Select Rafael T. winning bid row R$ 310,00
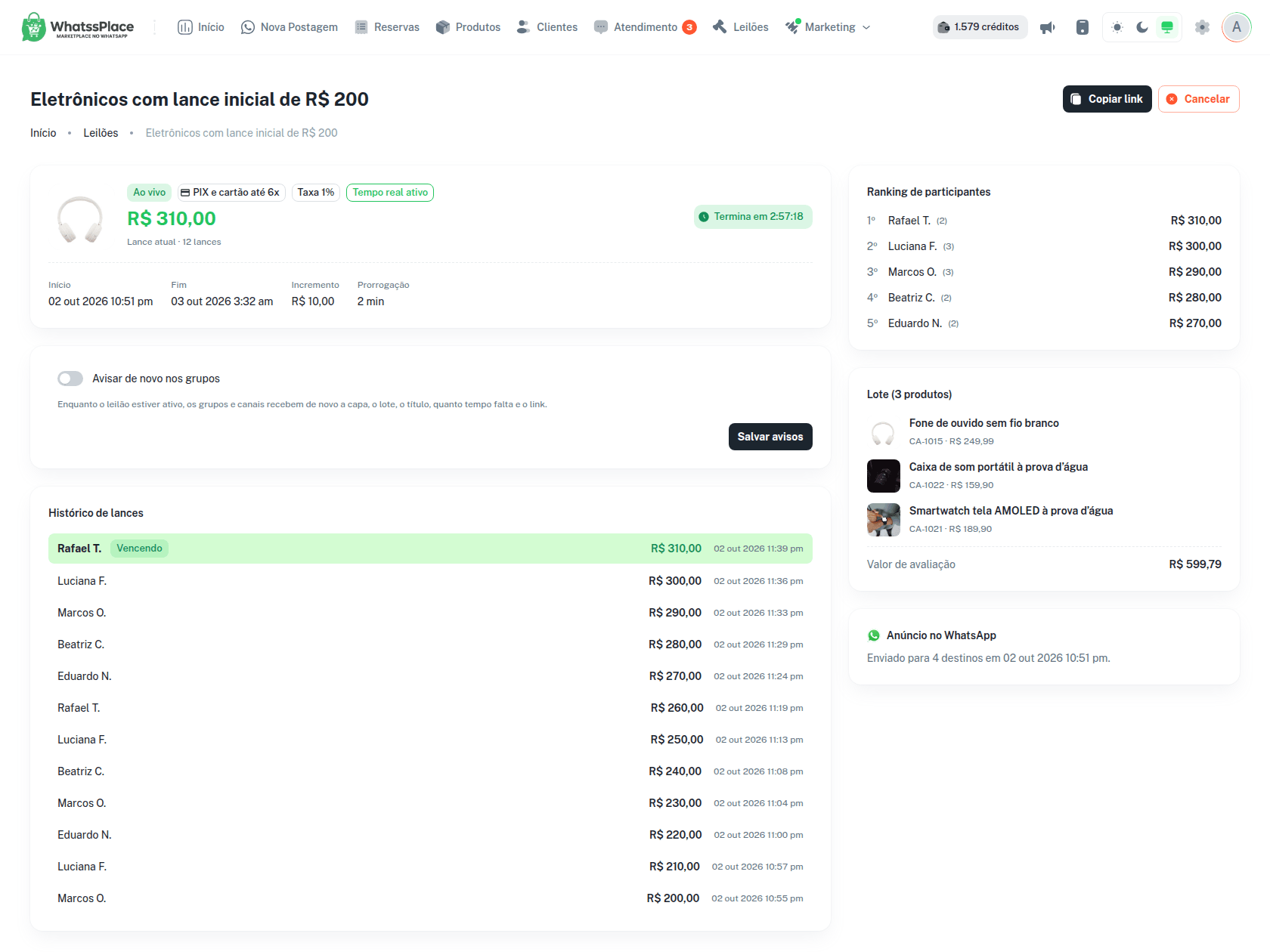The height and width of the screenshot is (952, 1270). coord(430,549)
